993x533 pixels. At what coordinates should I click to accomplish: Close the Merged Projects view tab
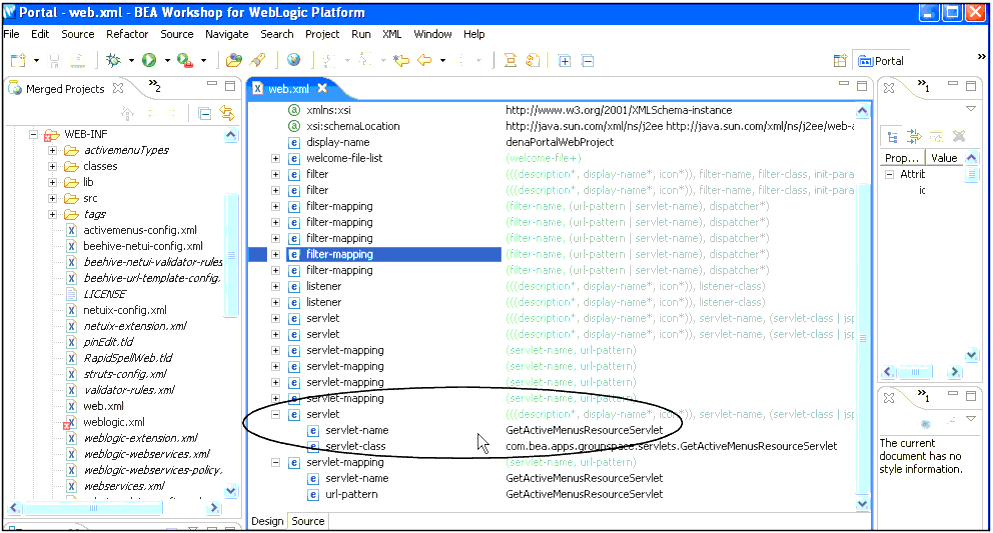point(118,89)
